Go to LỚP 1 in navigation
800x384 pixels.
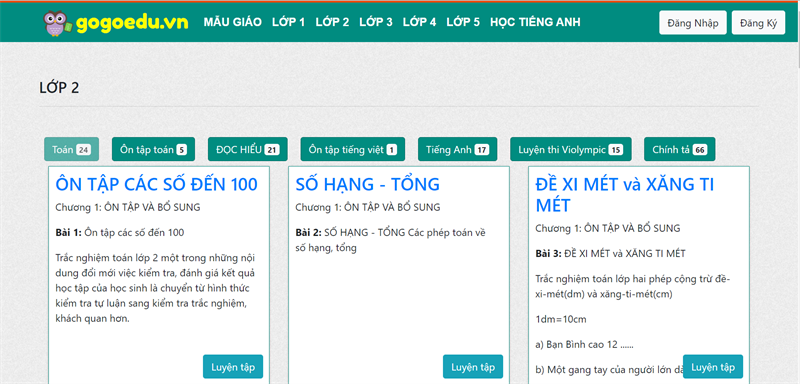coord(288,22)
